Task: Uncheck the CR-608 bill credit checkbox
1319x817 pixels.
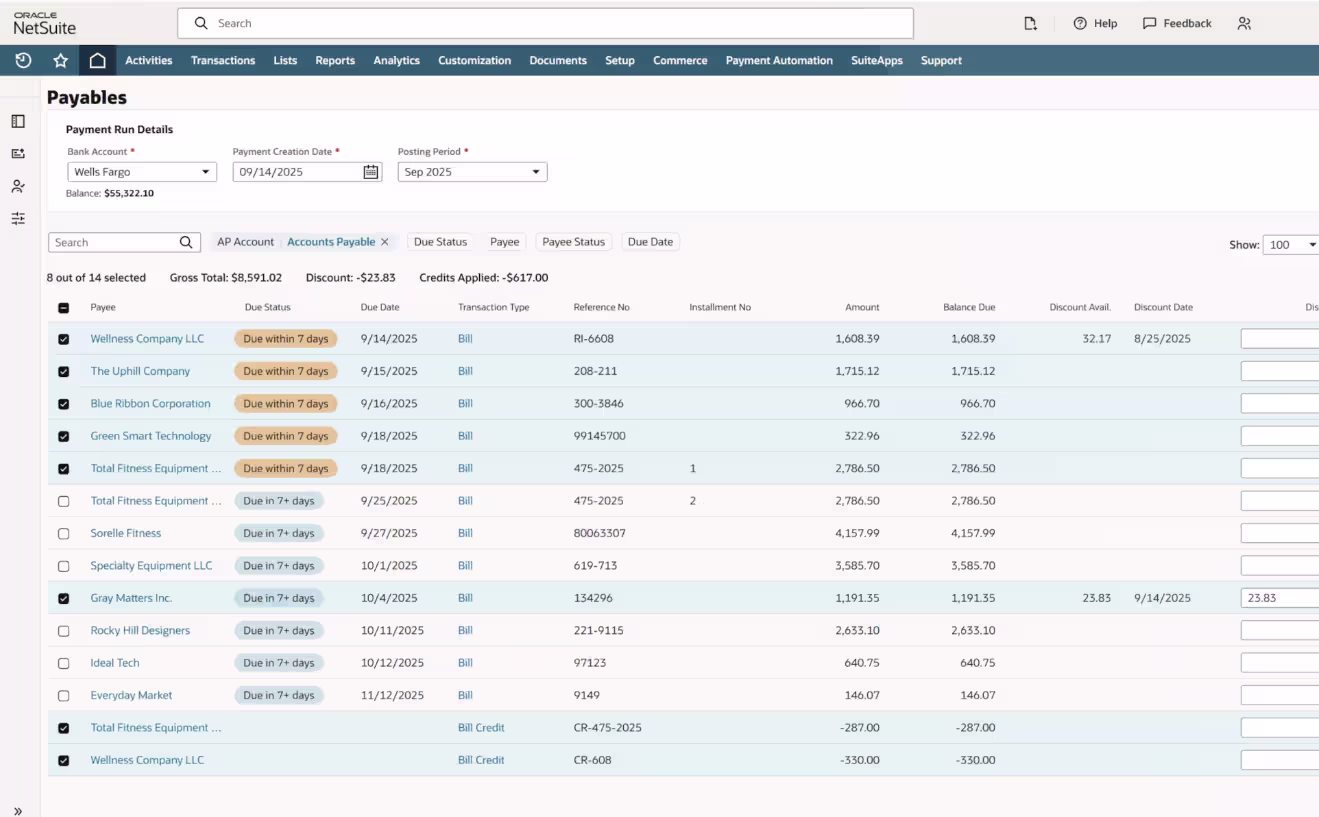Action: (64, 760)
